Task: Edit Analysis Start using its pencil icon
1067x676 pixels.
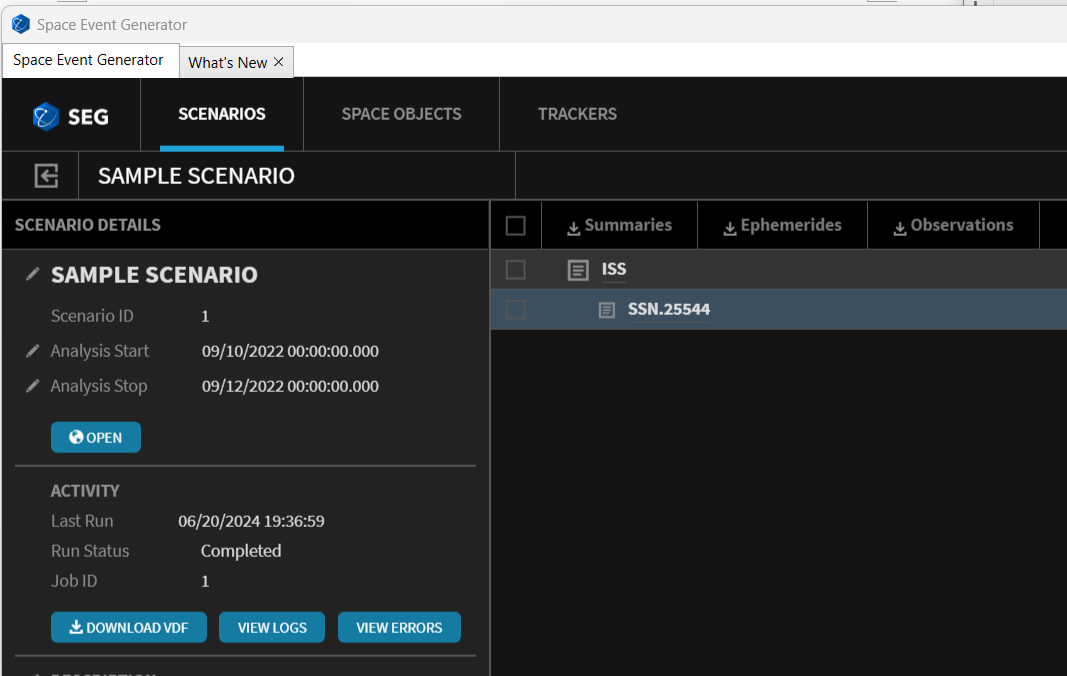Action: (30, 351)
